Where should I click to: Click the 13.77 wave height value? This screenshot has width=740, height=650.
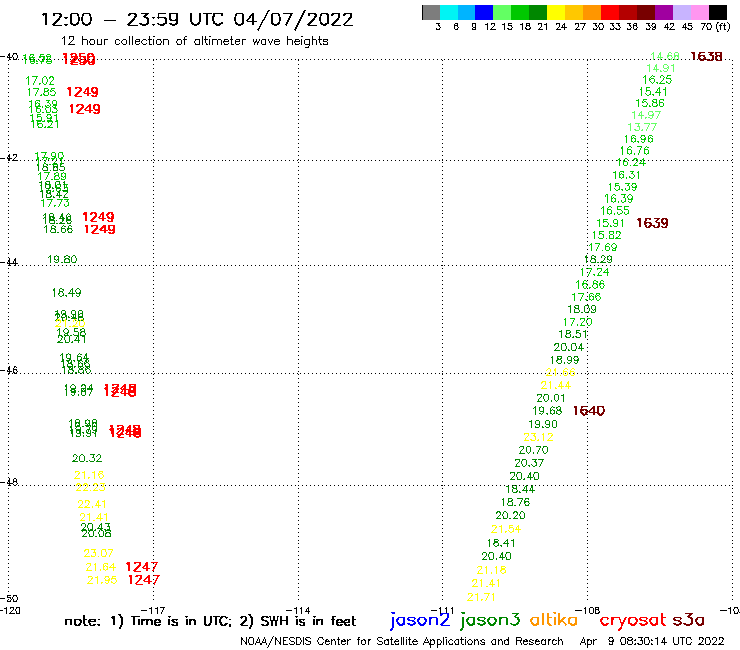point(642,127)
